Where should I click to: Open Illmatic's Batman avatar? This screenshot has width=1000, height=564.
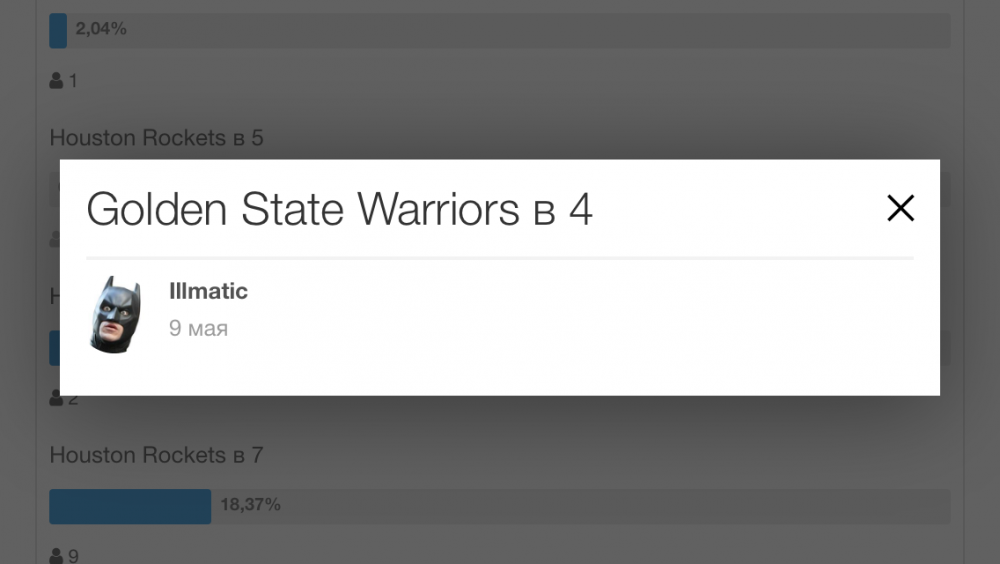(x=115, y=314)
